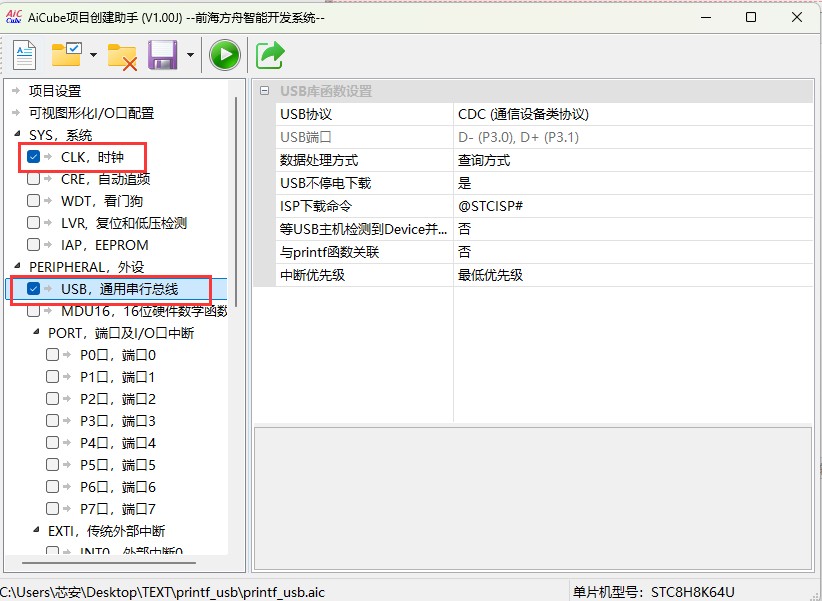
Task: Collapse the PERIPHERAL, 外设 tree node
Action: pyautogui.click(x=17, y=266)
